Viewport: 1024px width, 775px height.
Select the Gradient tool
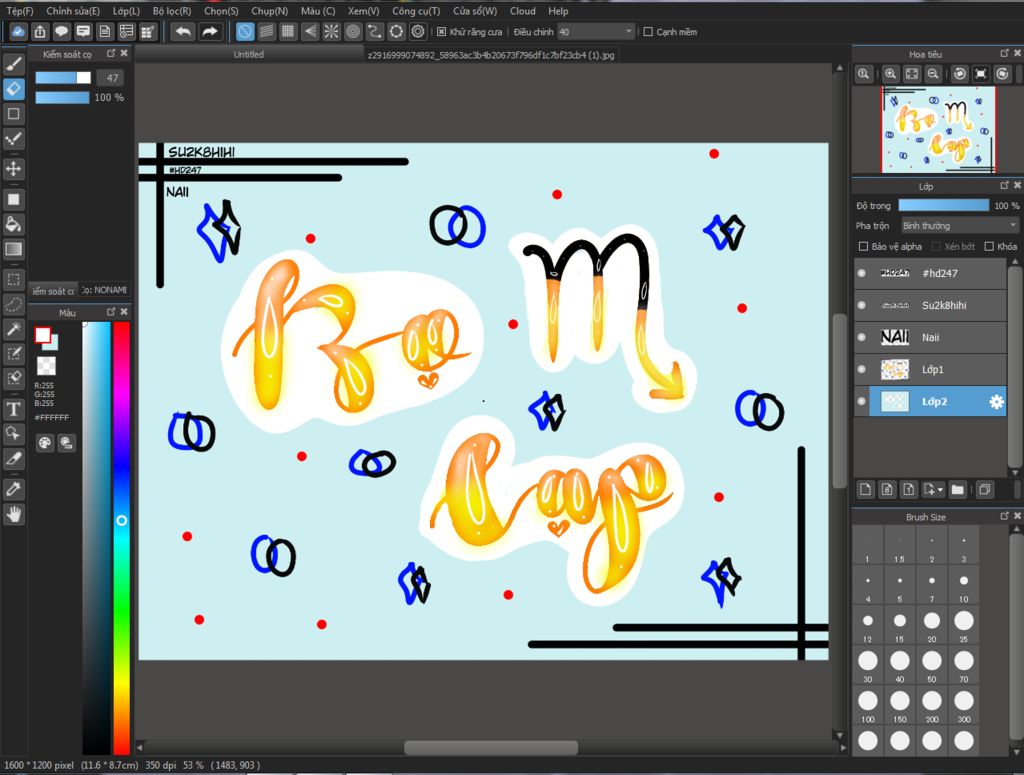pos(14,249)
